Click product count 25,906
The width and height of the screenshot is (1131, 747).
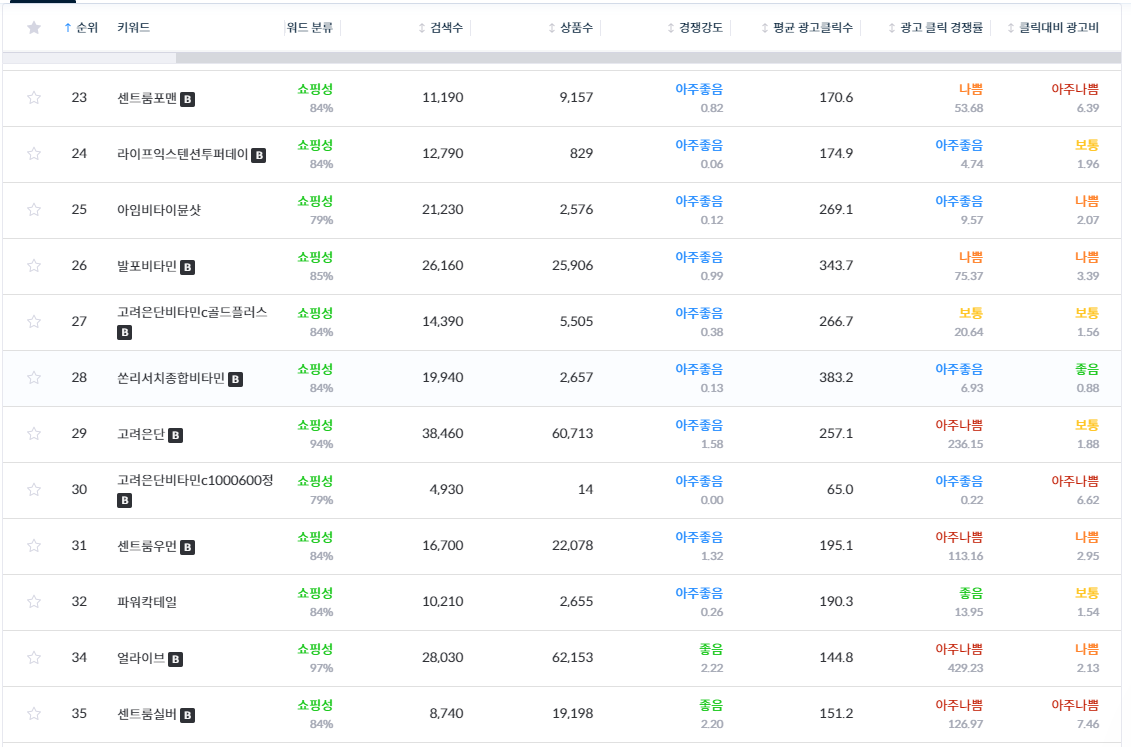(x=573, y=265)
